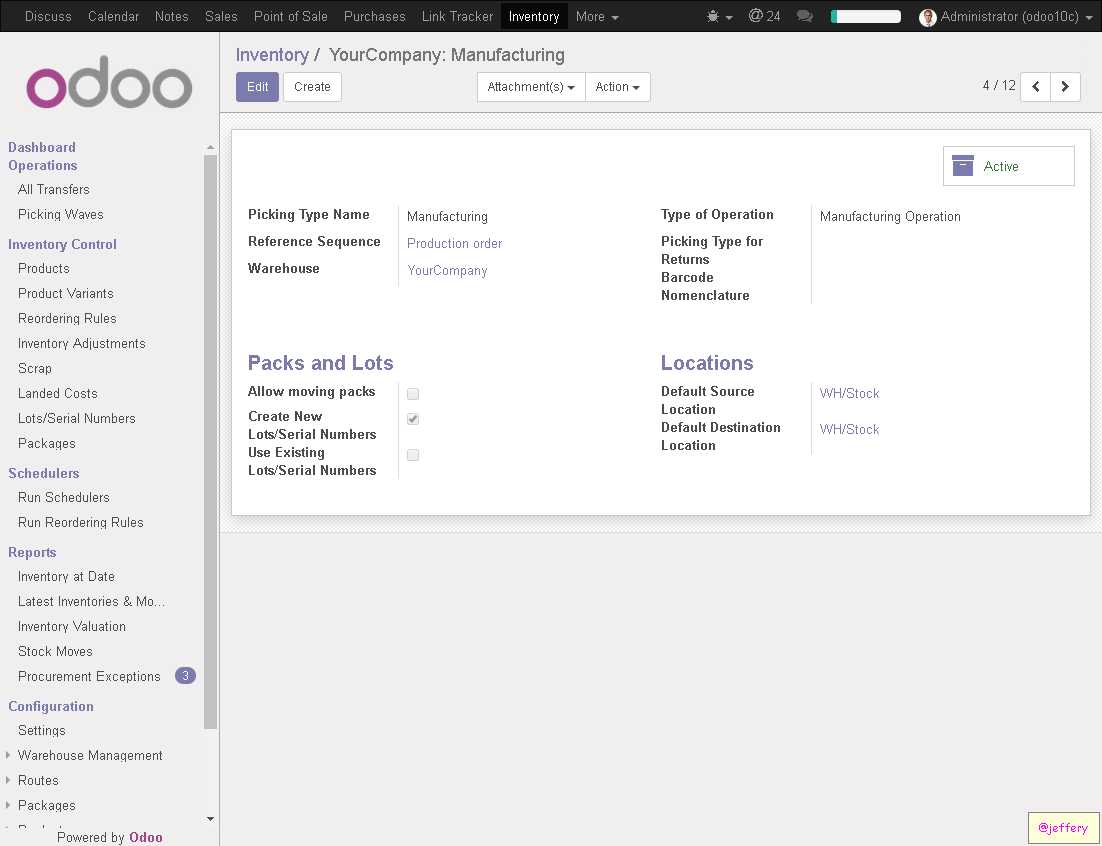Image resolution: width=1102 pixels, height=846 pixels.
Task: Open Inventory at Date report
Action: pos(66,576)
